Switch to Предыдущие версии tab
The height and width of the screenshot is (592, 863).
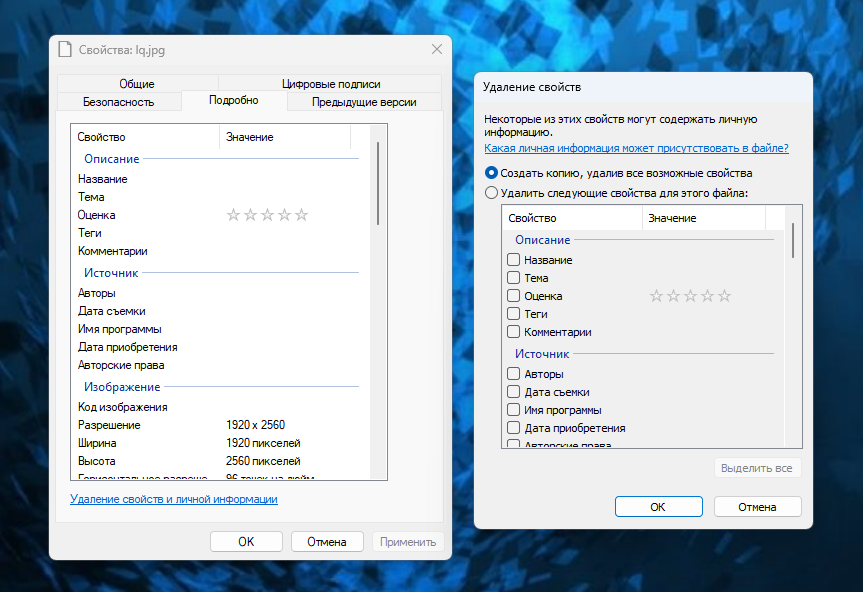[x=364, y=102]
